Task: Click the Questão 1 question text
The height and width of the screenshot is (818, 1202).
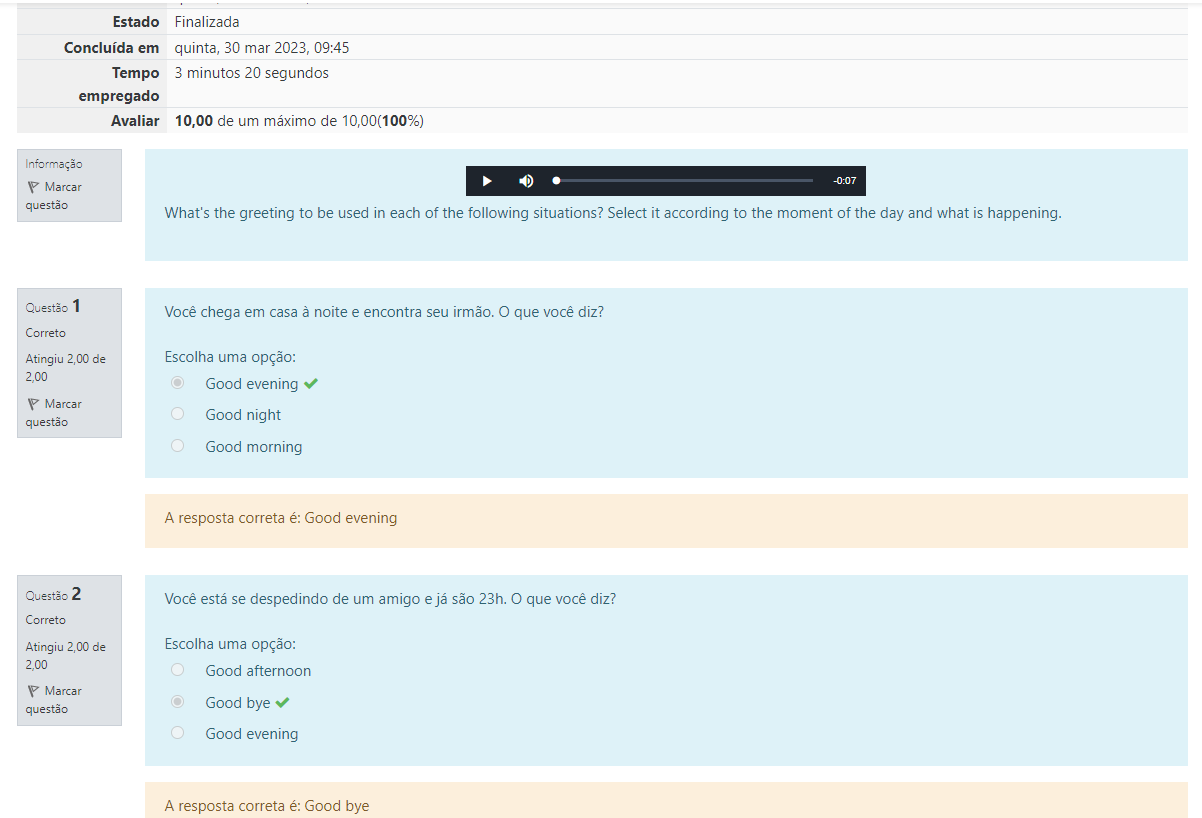Action: (384, 312)
